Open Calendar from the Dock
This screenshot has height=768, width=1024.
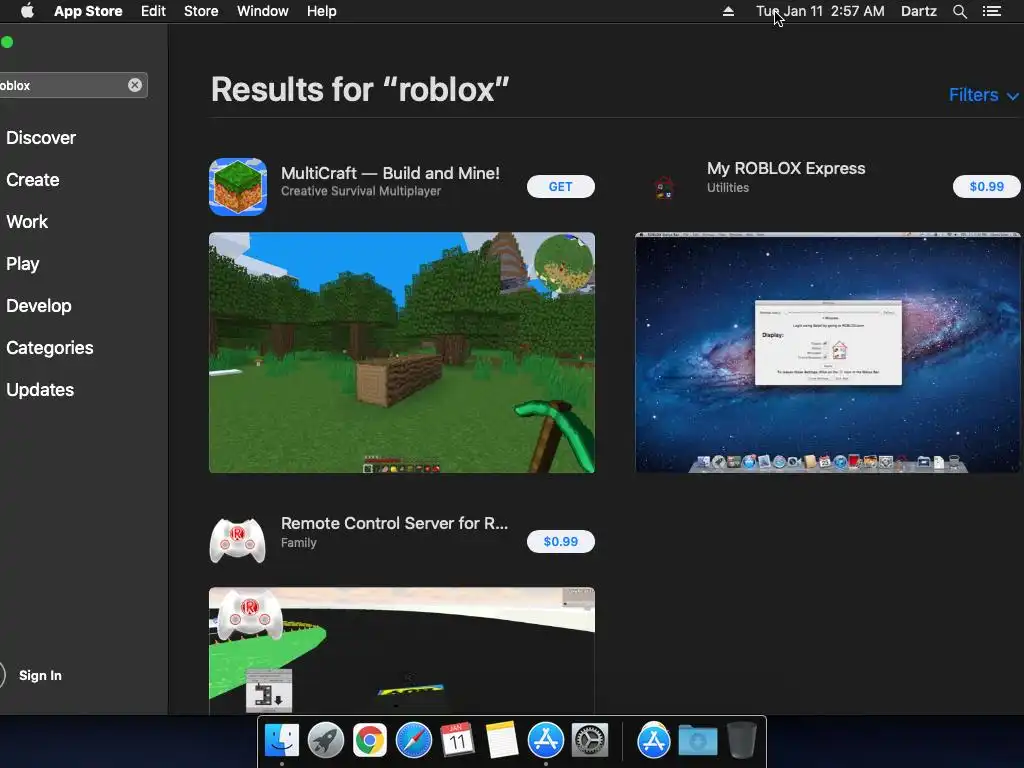tap(458, 741)
